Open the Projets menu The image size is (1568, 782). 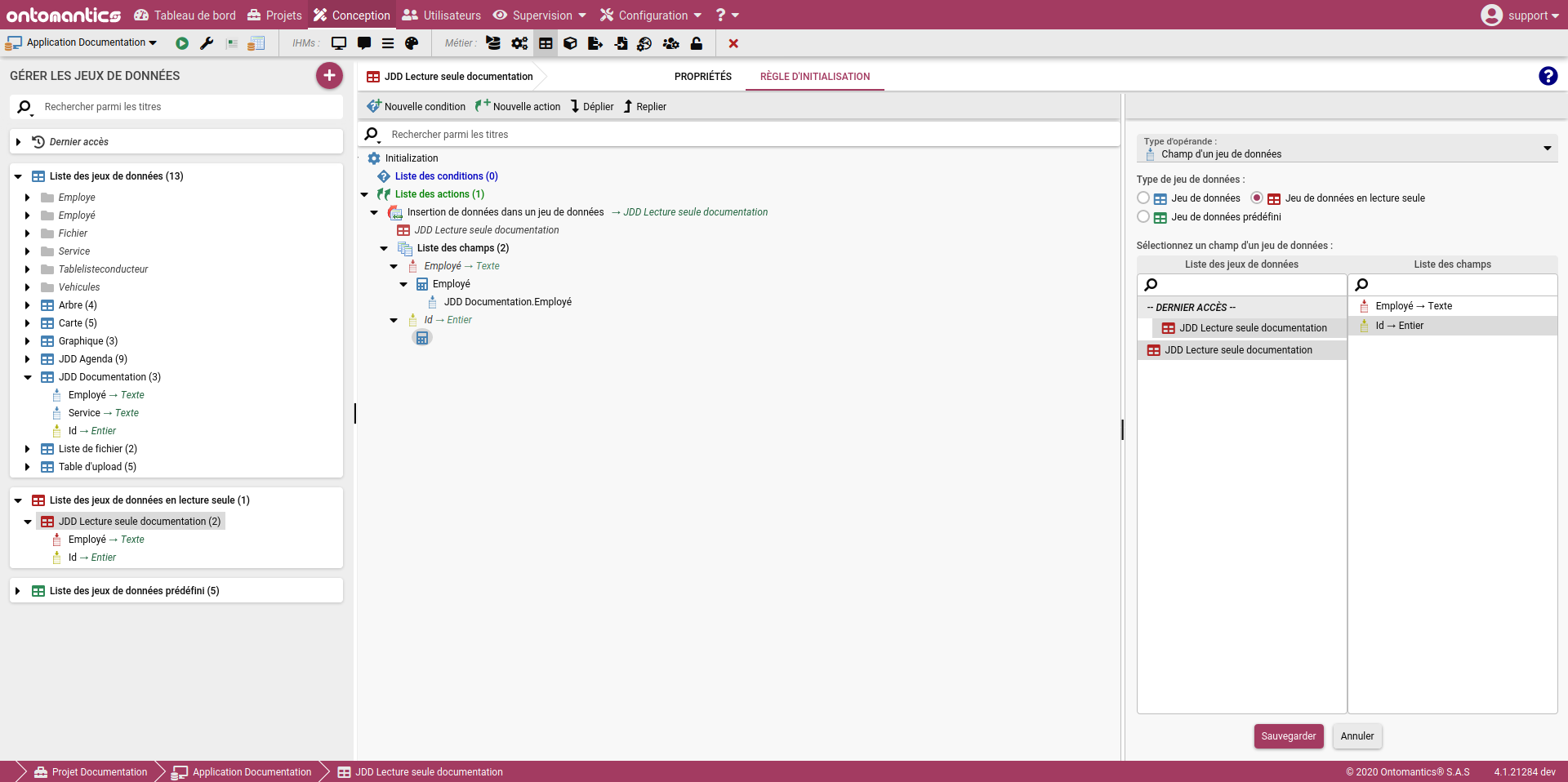pyautogui.click(x=274, y=15)
